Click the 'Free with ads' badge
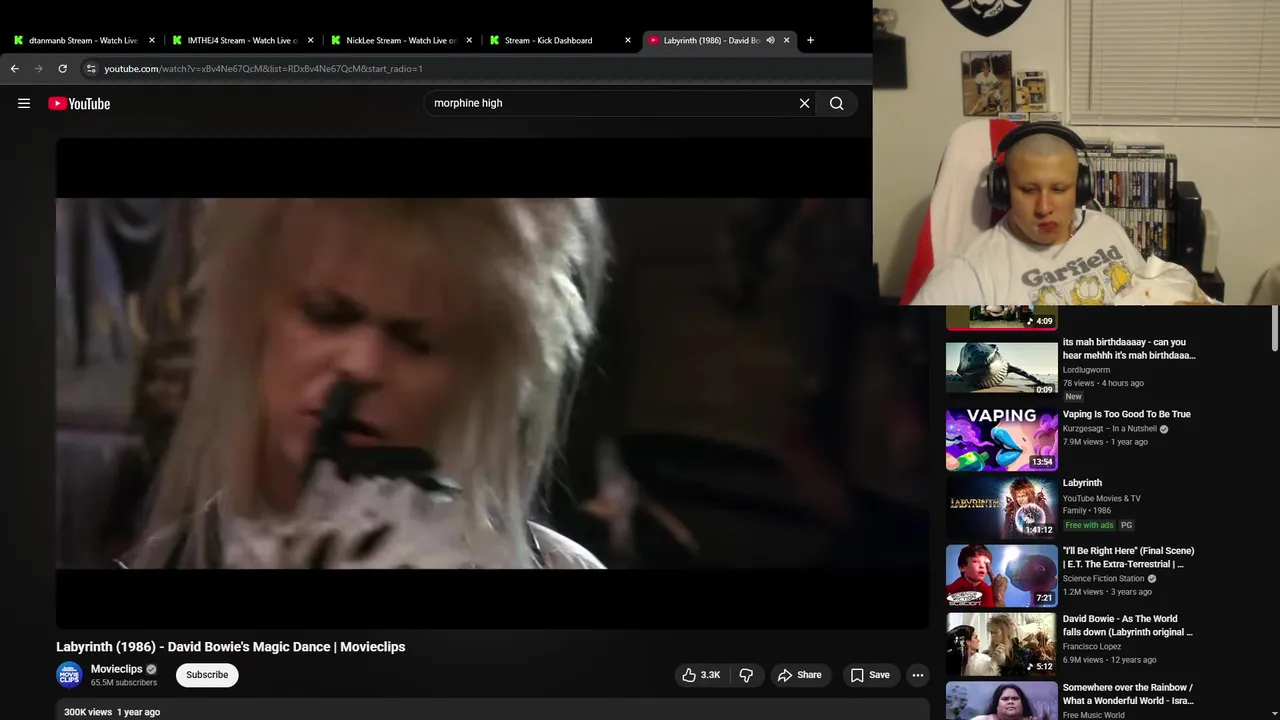1280x720 pixels. 1089,525
